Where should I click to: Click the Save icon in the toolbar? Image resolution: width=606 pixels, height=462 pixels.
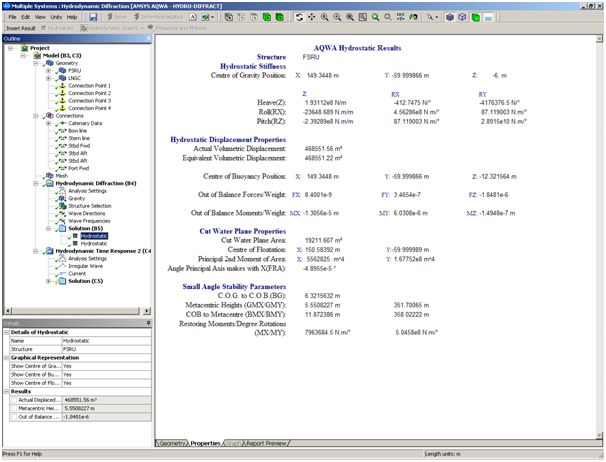(93, 17)
